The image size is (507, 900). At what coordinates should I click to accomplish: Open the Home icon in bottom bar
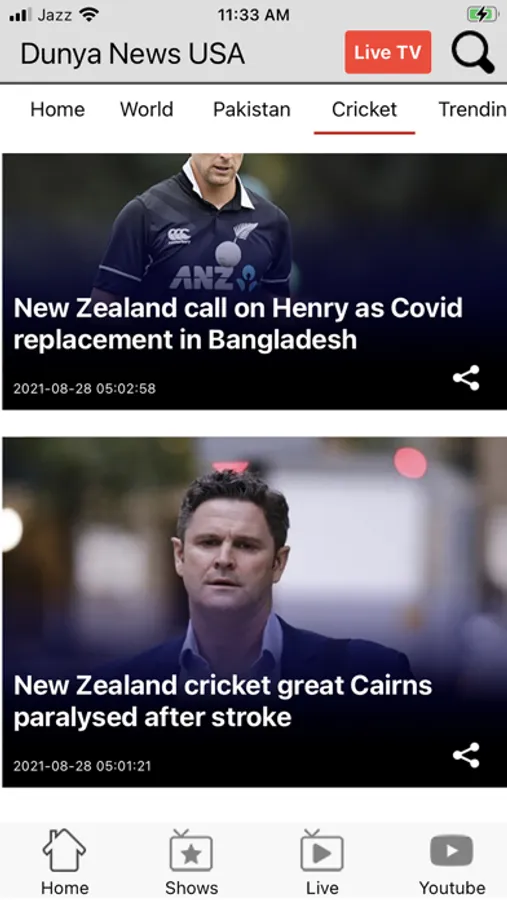[64, 862]
